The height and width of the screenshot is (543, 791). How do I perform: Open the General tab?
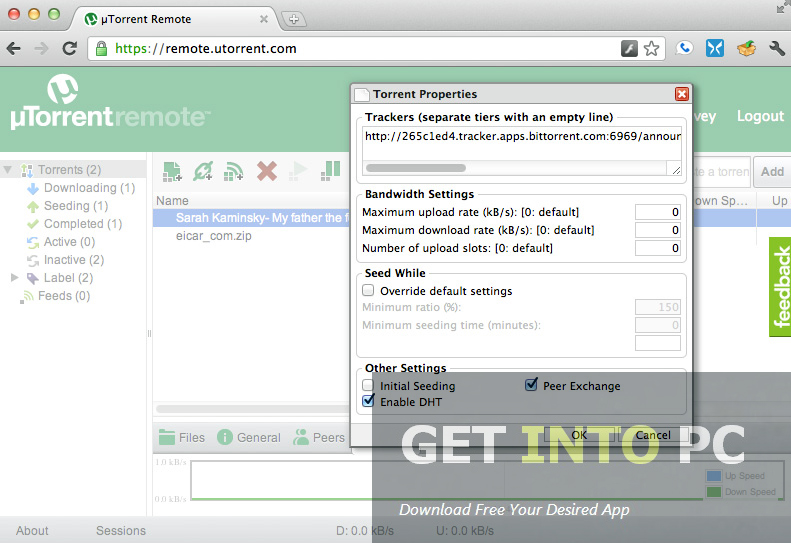pyautogui.click(x=249, y=437)
